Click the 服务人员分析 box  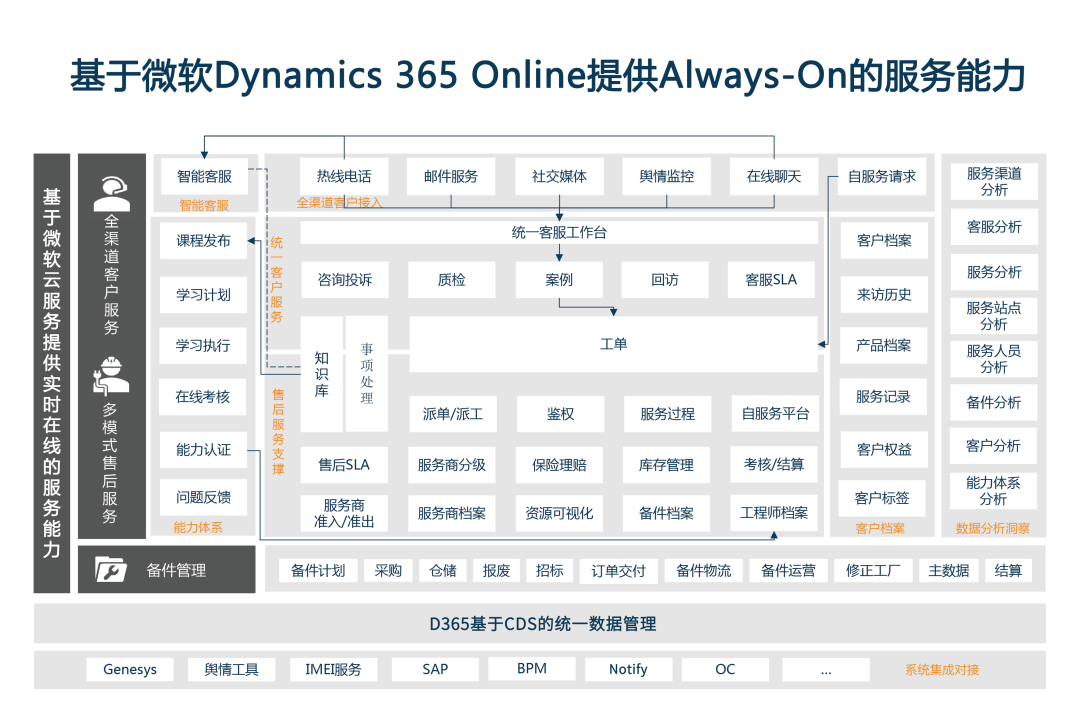click(993, 359)
